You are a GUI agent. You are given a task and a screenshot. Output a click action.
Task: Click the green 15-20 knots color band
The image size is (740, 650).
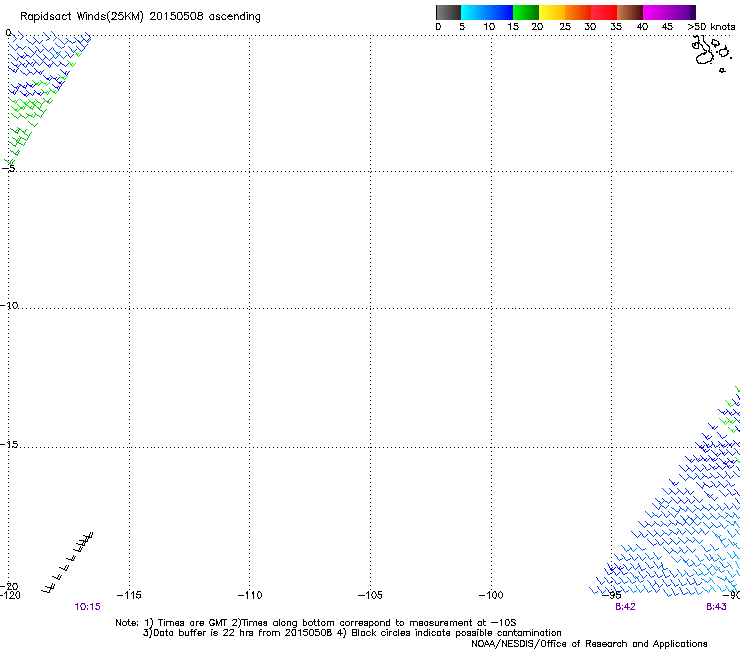click(x=526, y=12)
